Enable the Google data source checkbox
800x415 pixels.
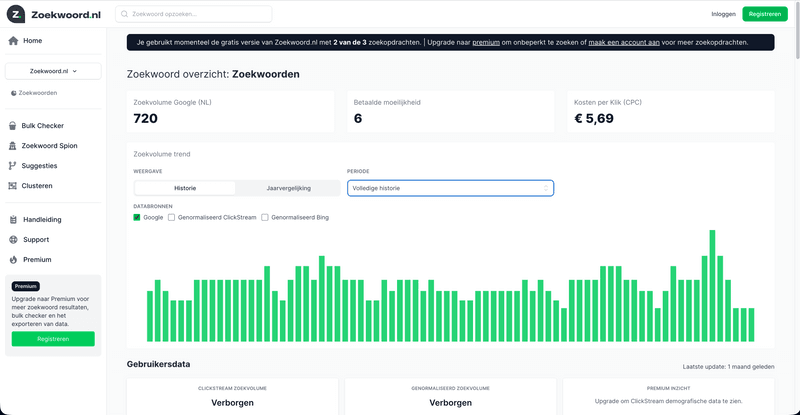pyautogui.click(x=137, y=217)
